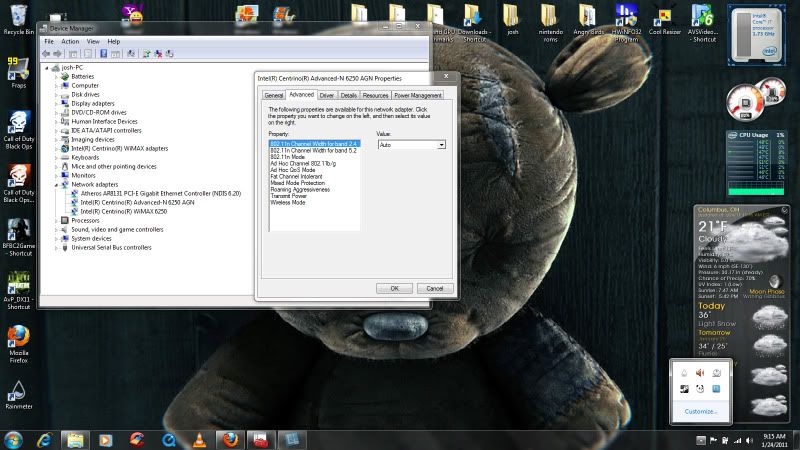The width and height of the screenshot is (800, 450).
Task: Open the Fraps desktop shortcut
Action: [x=19, y=72]
